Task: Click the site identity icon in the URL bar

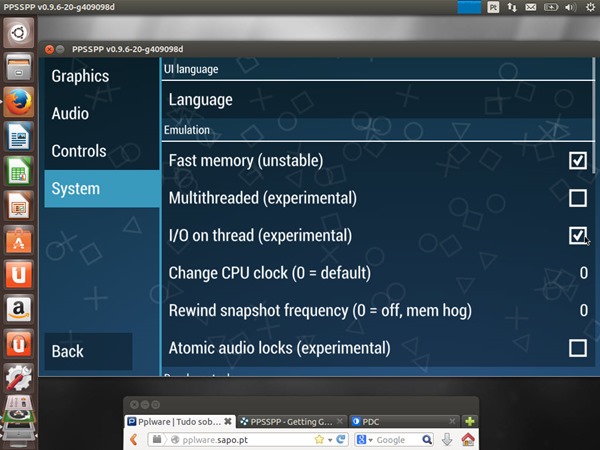Action: pyautogui.click(x=175, y=440)
